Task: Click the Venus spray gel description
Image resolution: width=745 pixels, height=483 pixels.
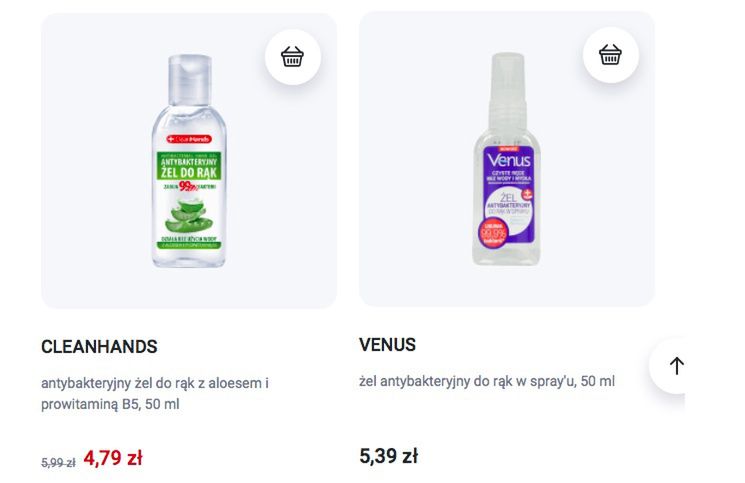Action: click(487, 381)
